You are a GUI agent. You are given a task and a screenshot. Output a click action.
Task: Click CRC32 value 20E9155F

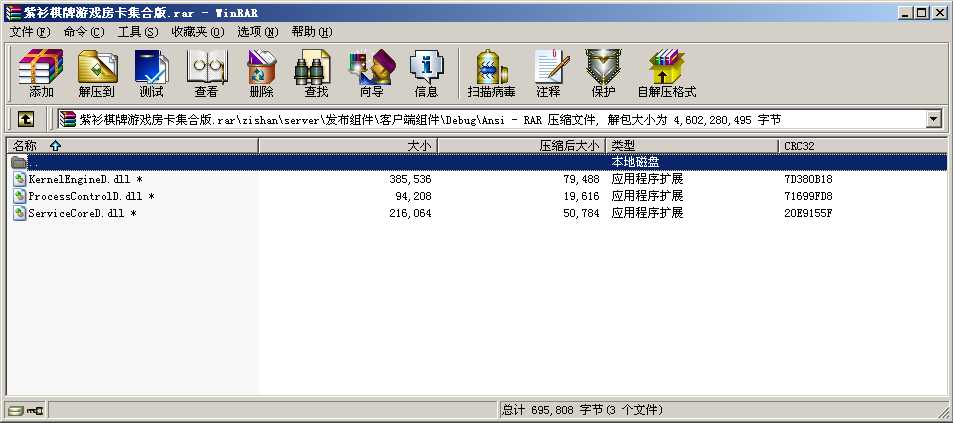pos(808,214)
